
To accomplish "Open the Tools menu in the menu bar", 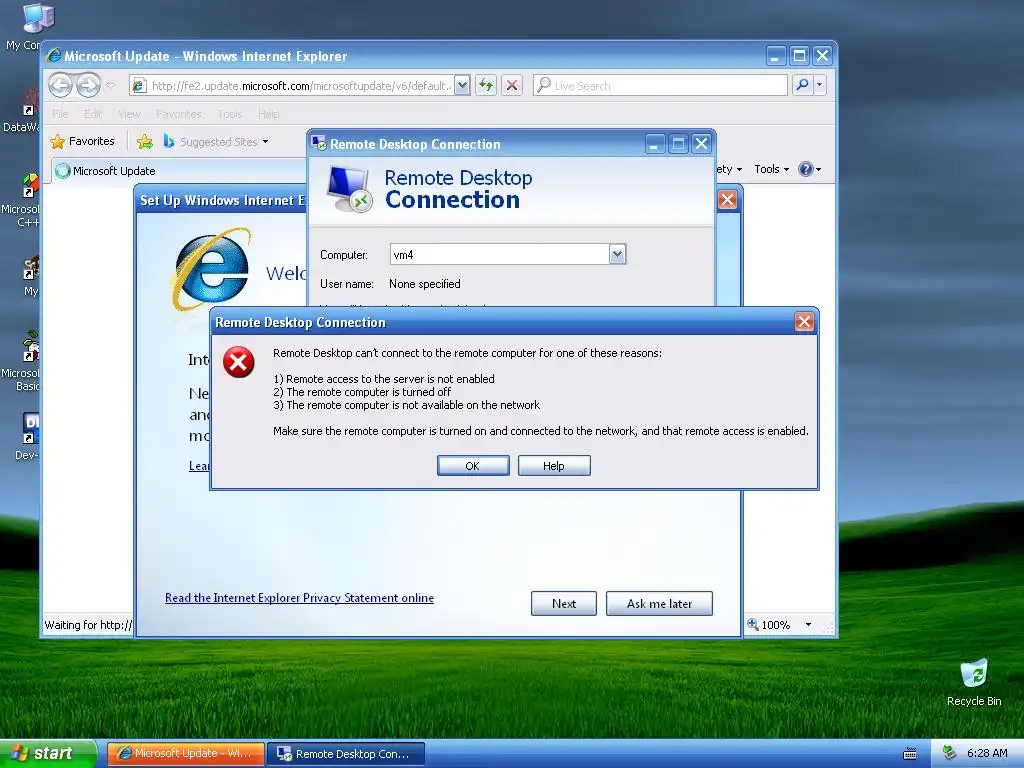I will (x=230, y=114).
